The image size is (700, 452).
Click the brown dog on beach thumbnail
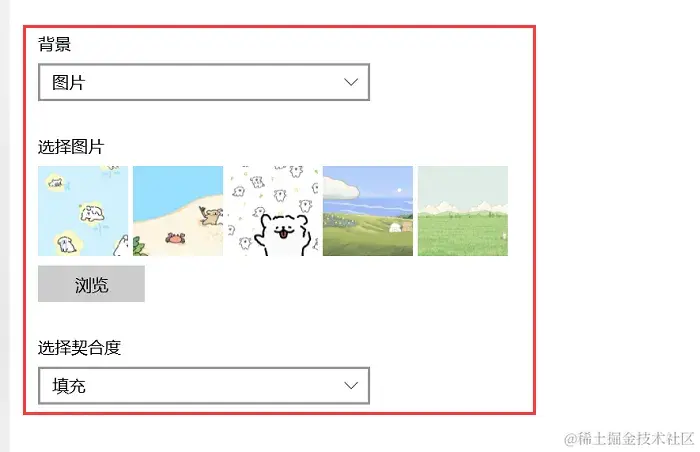211,216
